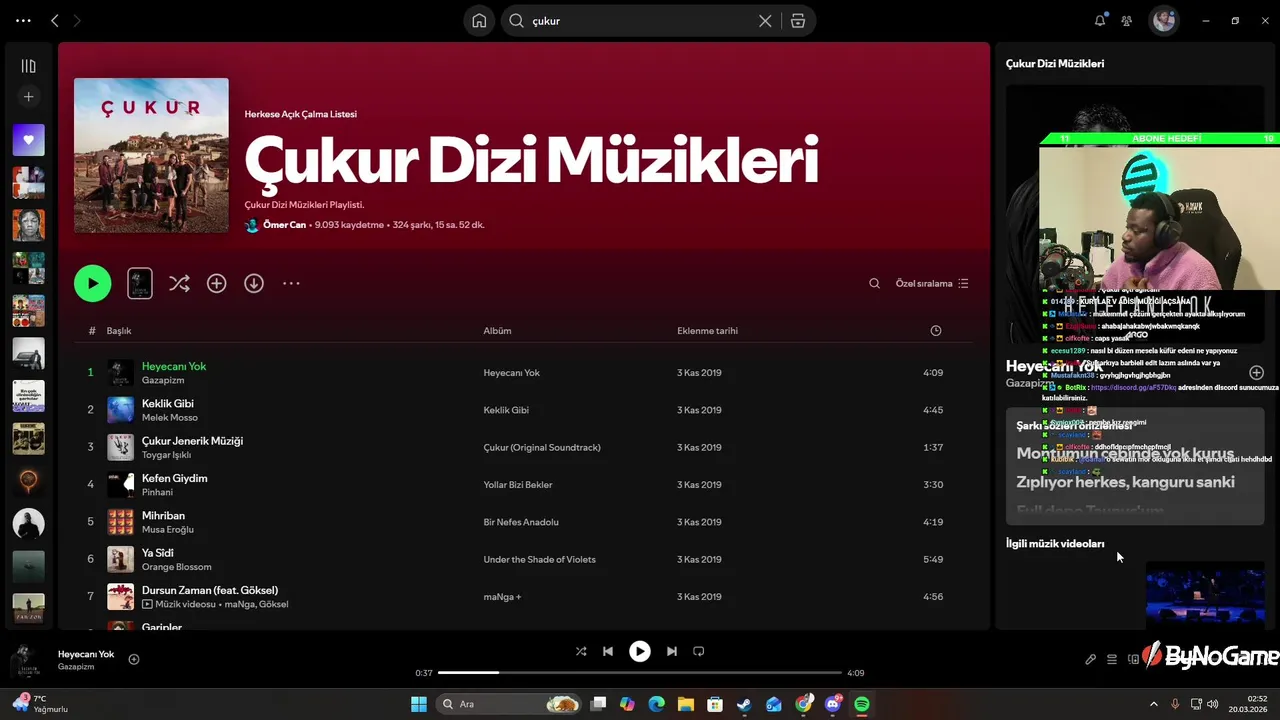
Task: Open the Windows Start menu
Action: pyautogui.click(x=419, y=704)
